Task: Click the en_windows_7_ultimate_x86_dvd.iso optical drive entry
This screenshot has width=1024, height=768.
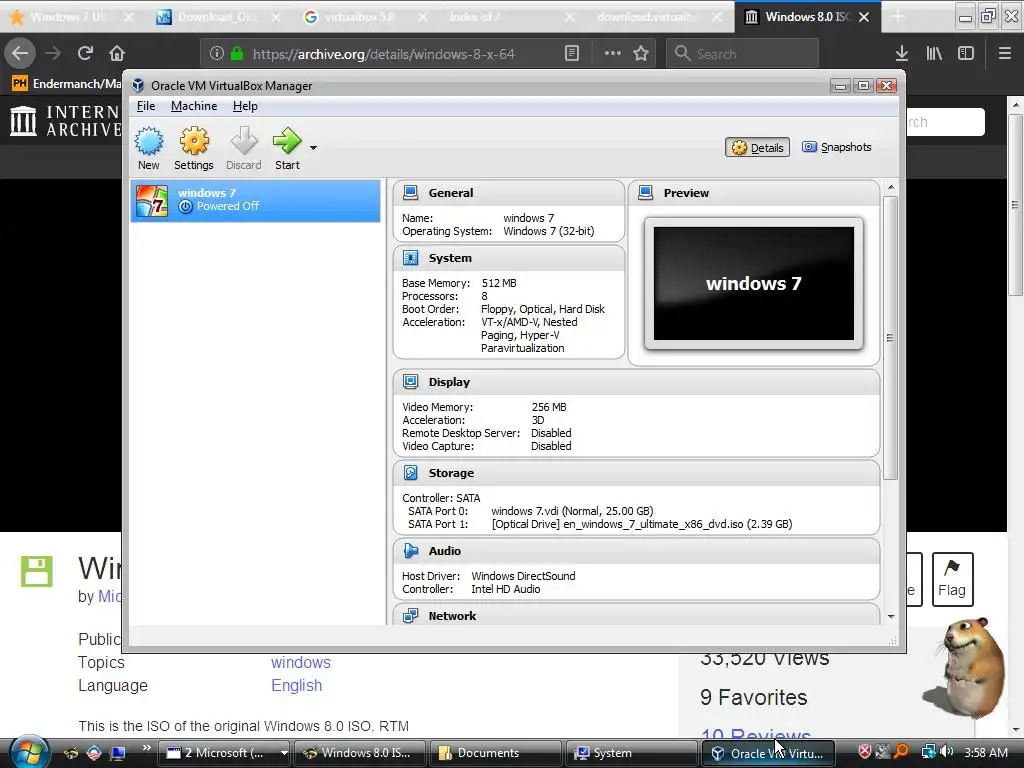Action: [x=641, y=524]
